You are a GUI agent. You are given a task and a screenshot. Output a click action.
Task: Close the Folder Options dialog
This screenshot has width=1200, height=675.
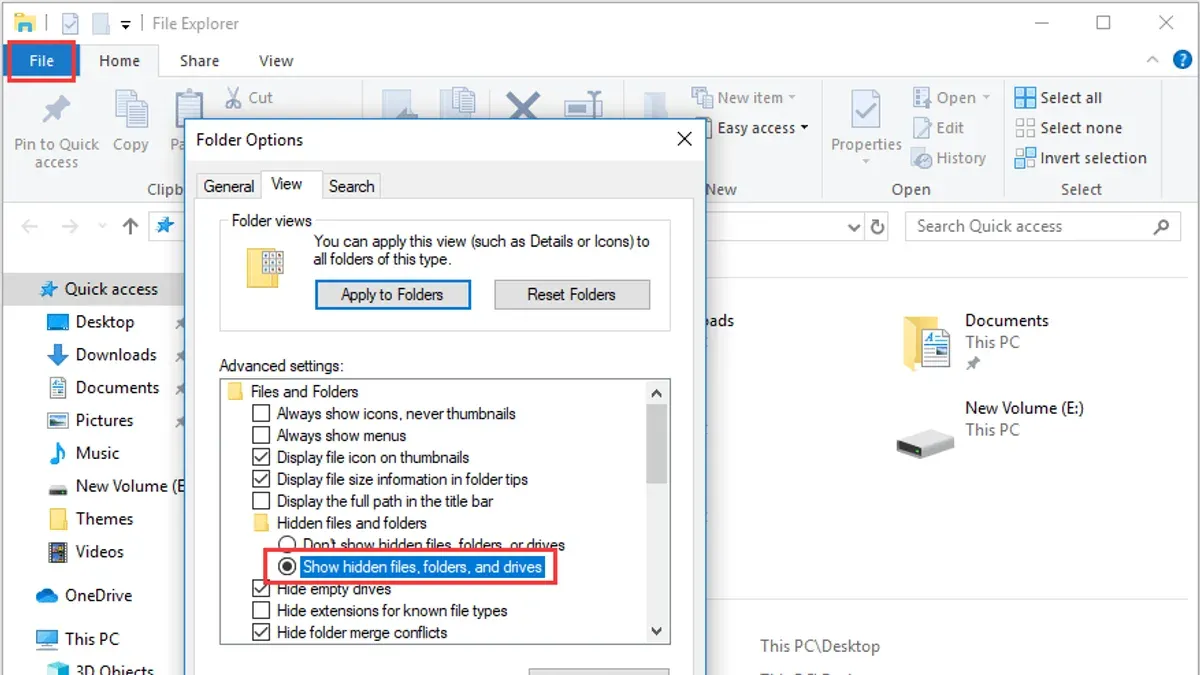pyautogui.click(x=684, y=140)
